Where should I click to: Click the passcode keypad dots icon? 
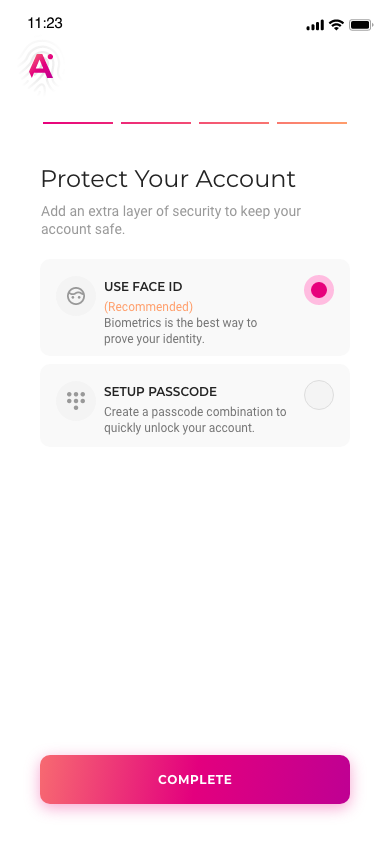[x=76, y=400]
